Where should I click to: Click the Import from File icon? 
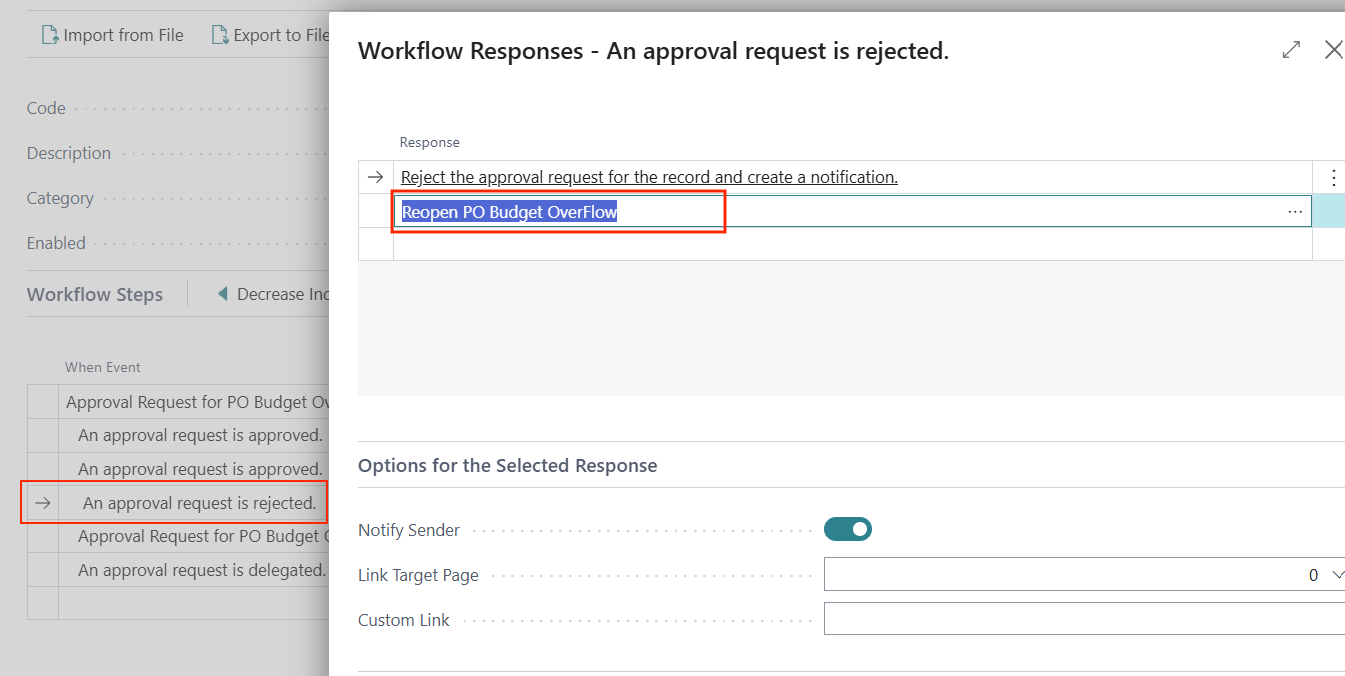tap(49, 35)
